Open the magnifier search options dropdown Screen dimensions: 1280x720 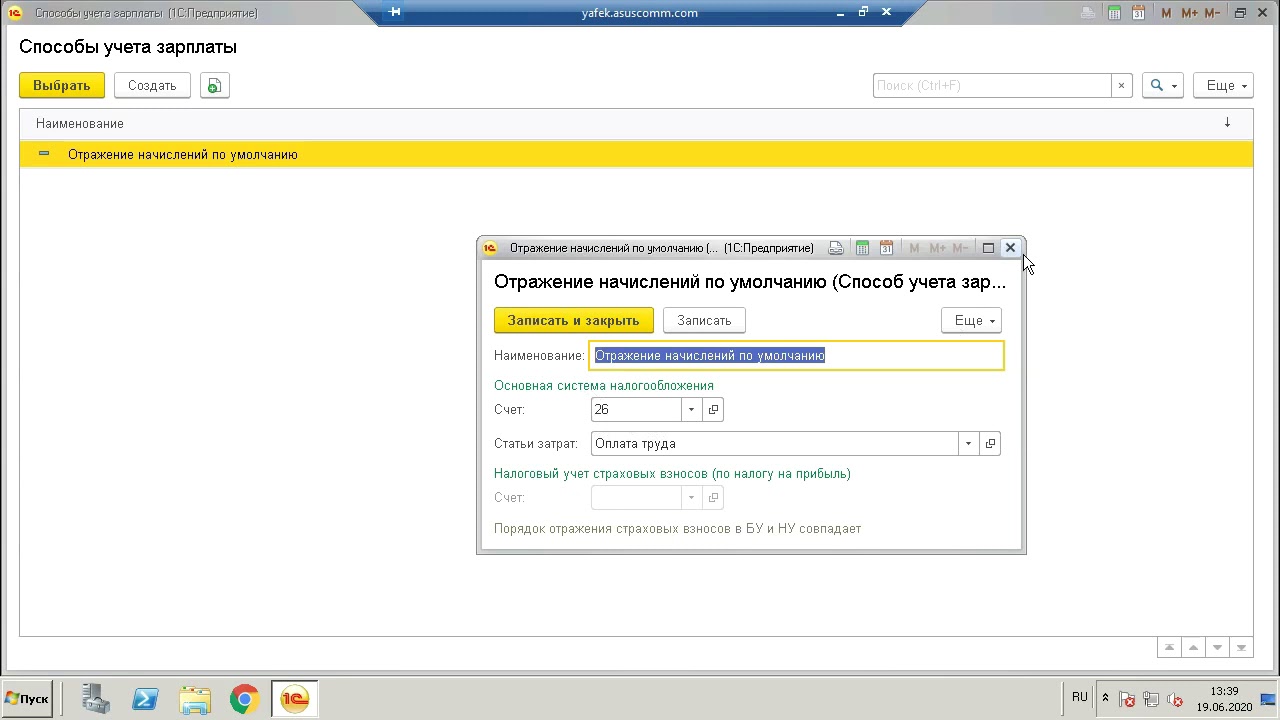click(1162, 86)
